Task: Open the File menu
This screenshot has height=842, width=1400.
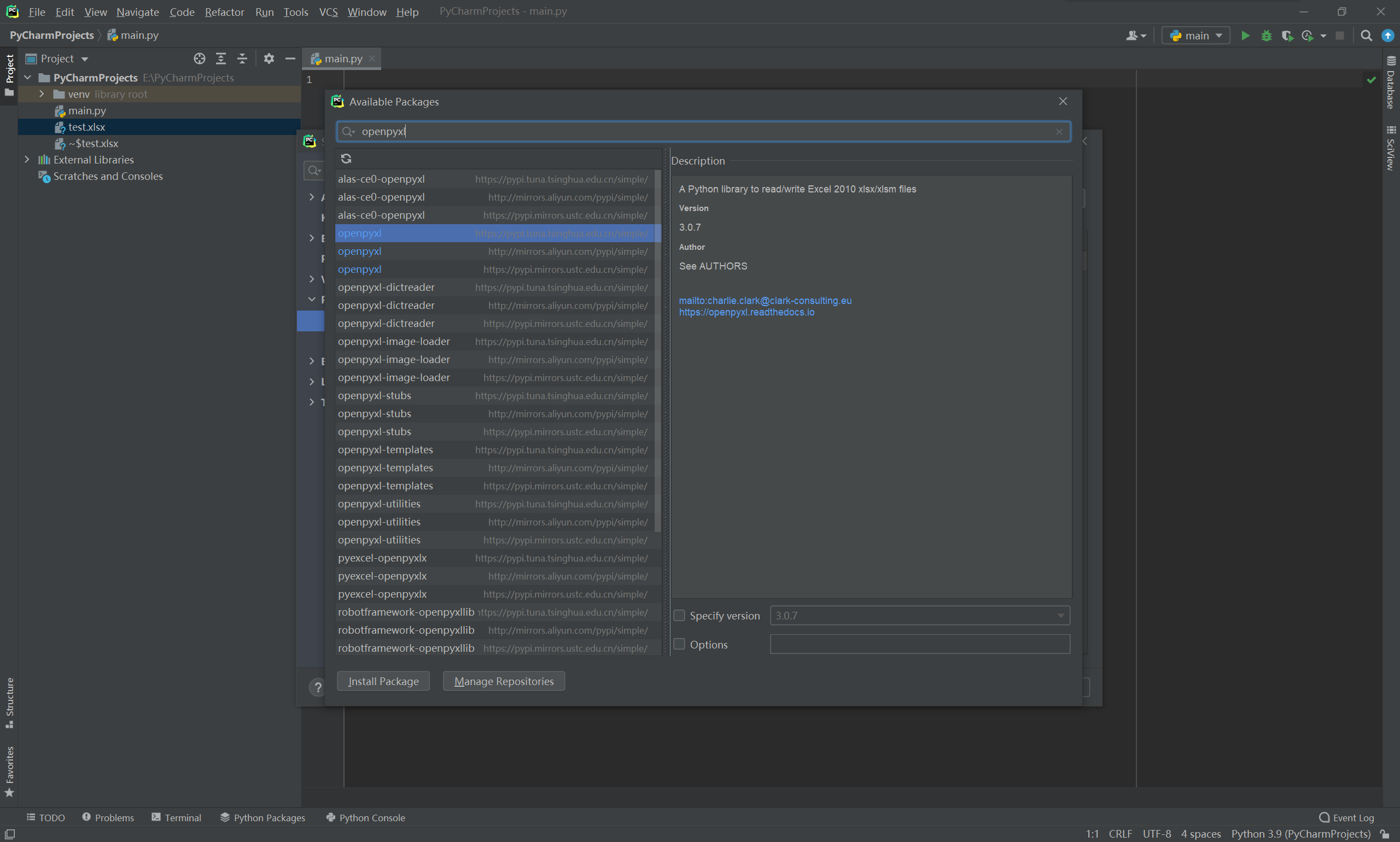Action: (x=36, y=11)
